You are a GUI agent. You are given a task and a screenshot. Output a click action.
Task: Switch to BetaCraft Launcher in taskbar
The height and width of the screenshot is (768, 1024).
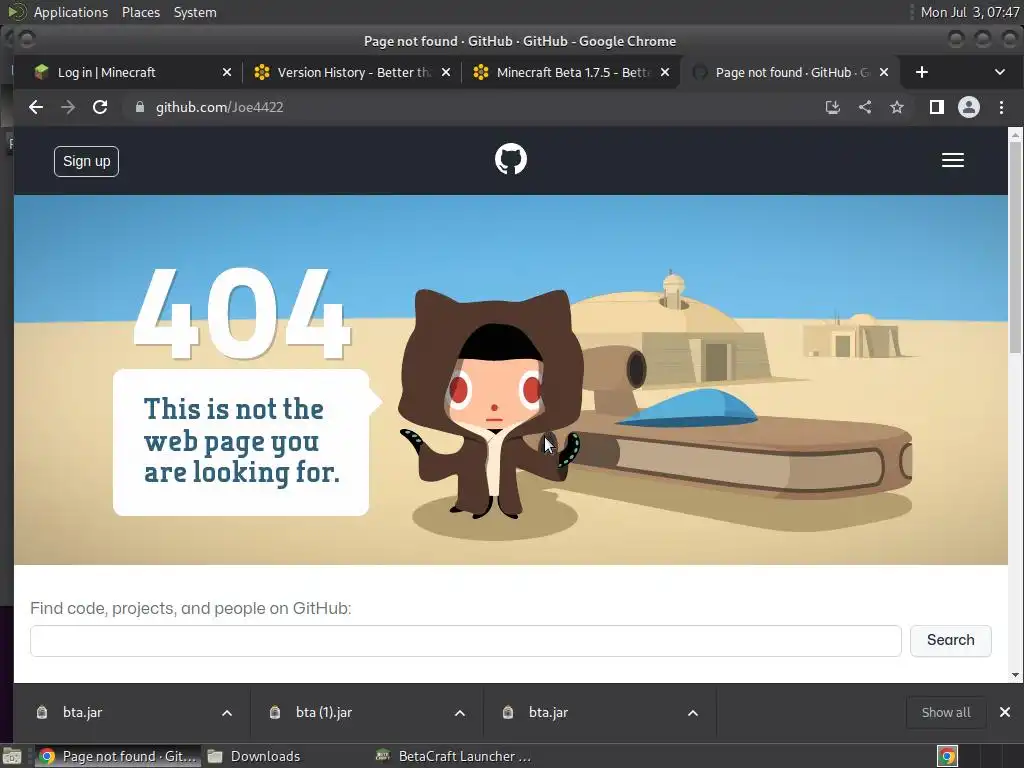pos(454,756)
